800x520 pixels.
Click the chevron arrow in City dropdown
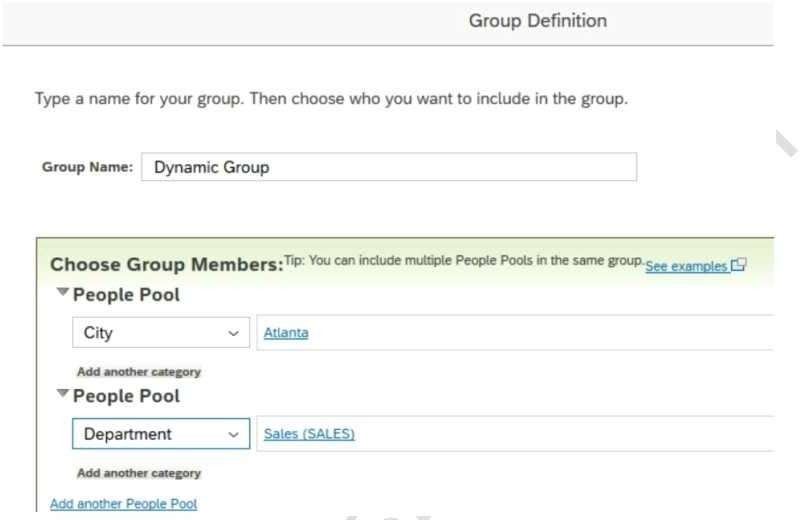[234, 333]
